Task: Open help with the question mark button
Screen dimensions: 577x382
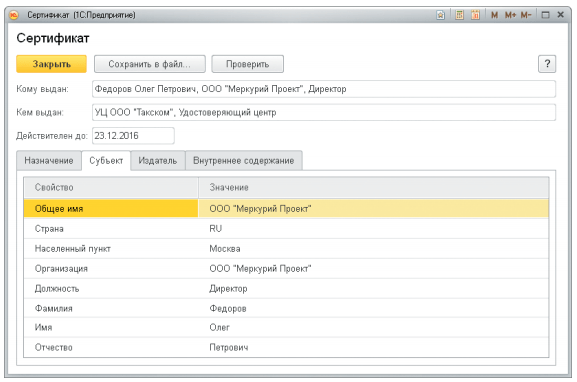Action: 547,64
